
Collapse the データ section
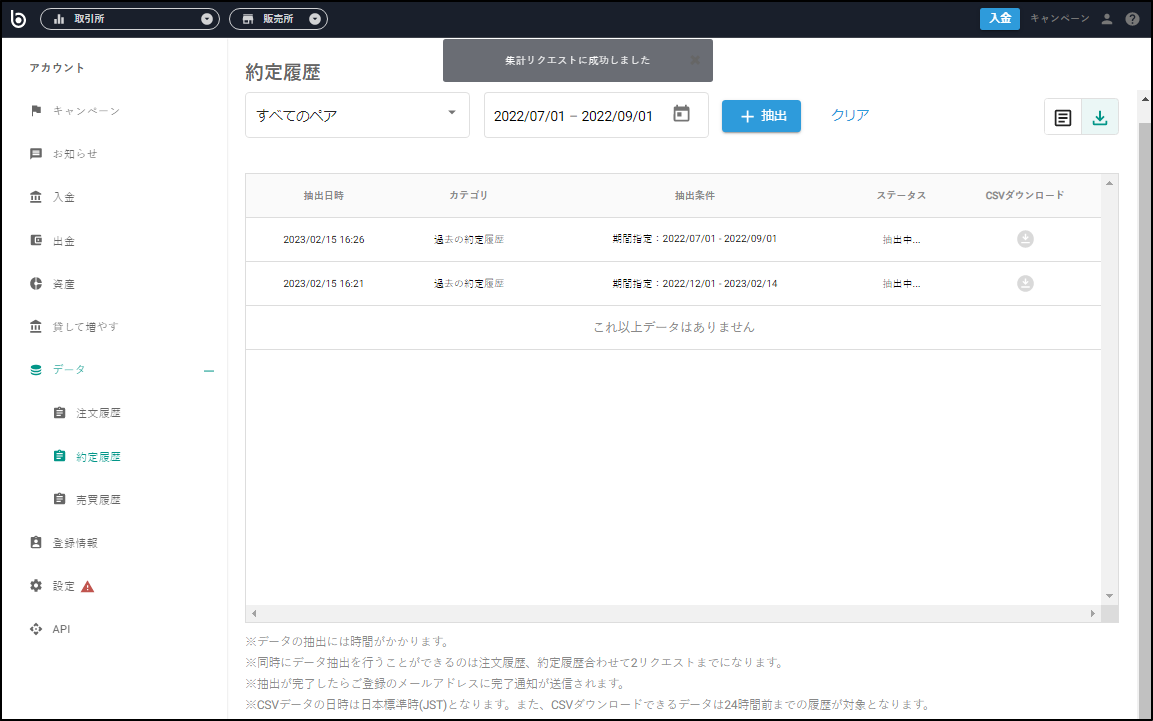(x=209, y=370)
